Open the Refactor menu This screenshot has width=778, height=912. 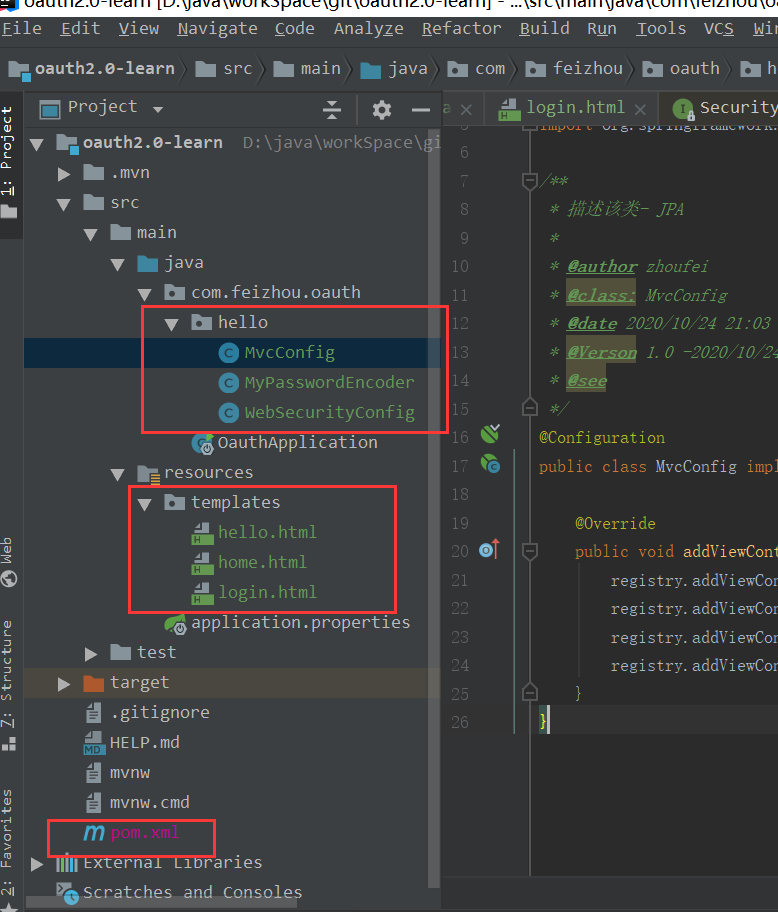(x=461, y=28)
